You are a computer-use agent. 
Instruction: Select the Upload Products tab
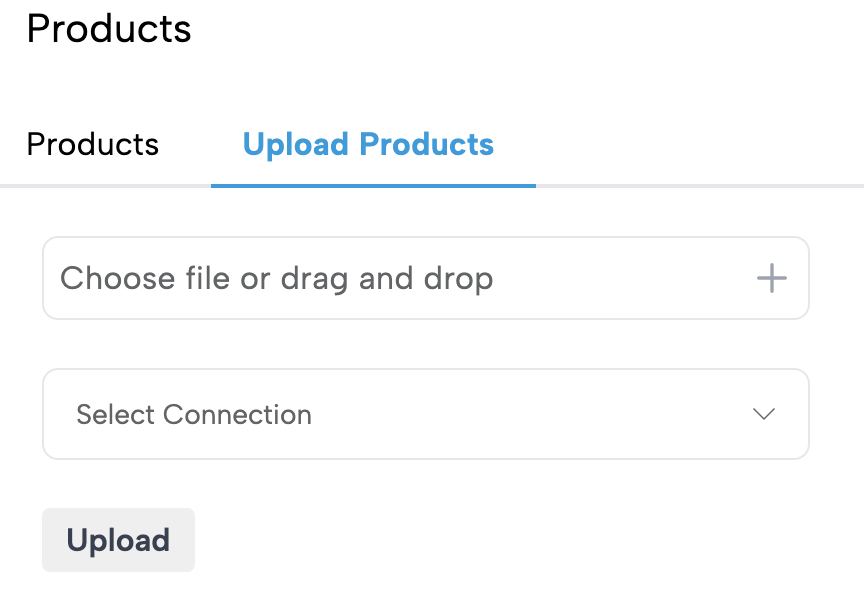(x=368, y=144)
